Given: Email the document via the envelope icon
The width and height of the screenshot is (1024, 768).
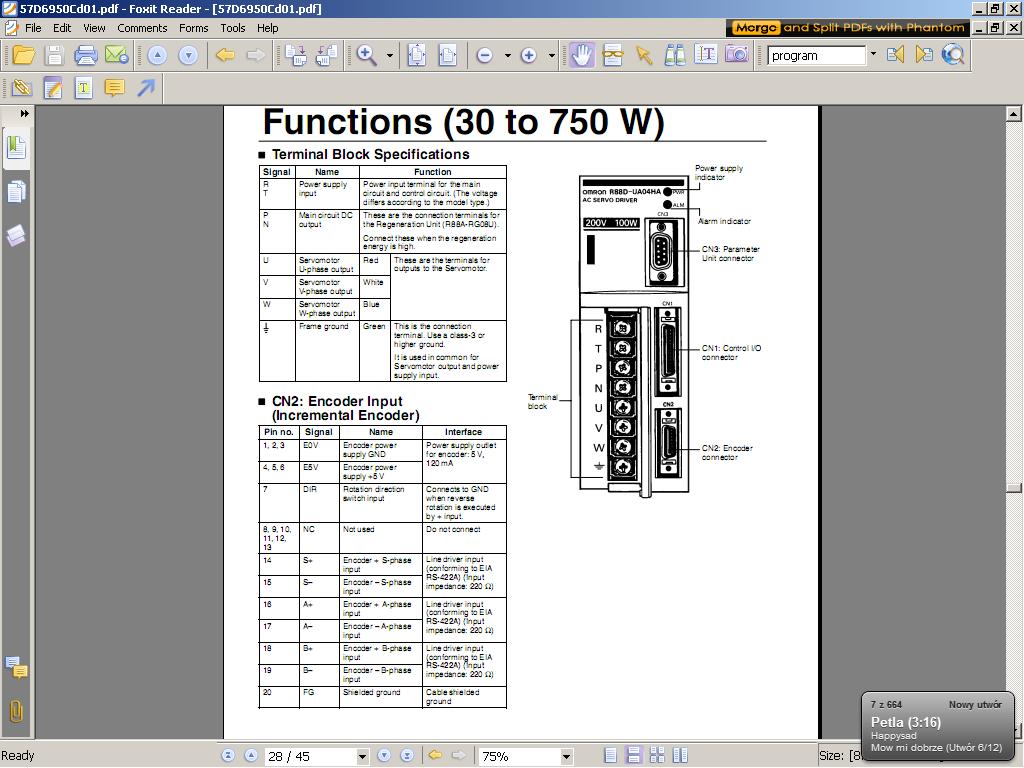Looking at the screenshot, I should 116,55.
